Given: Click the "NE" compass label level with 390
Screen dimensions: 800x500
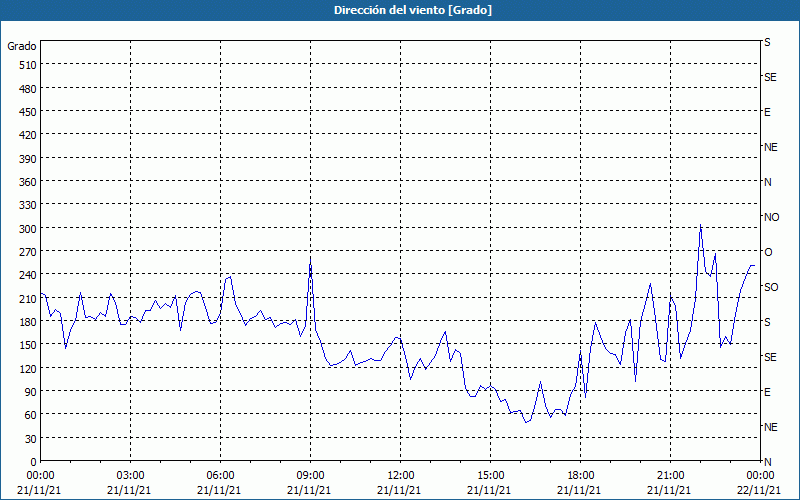Looking at the screenshot, I should pos(770,147).
